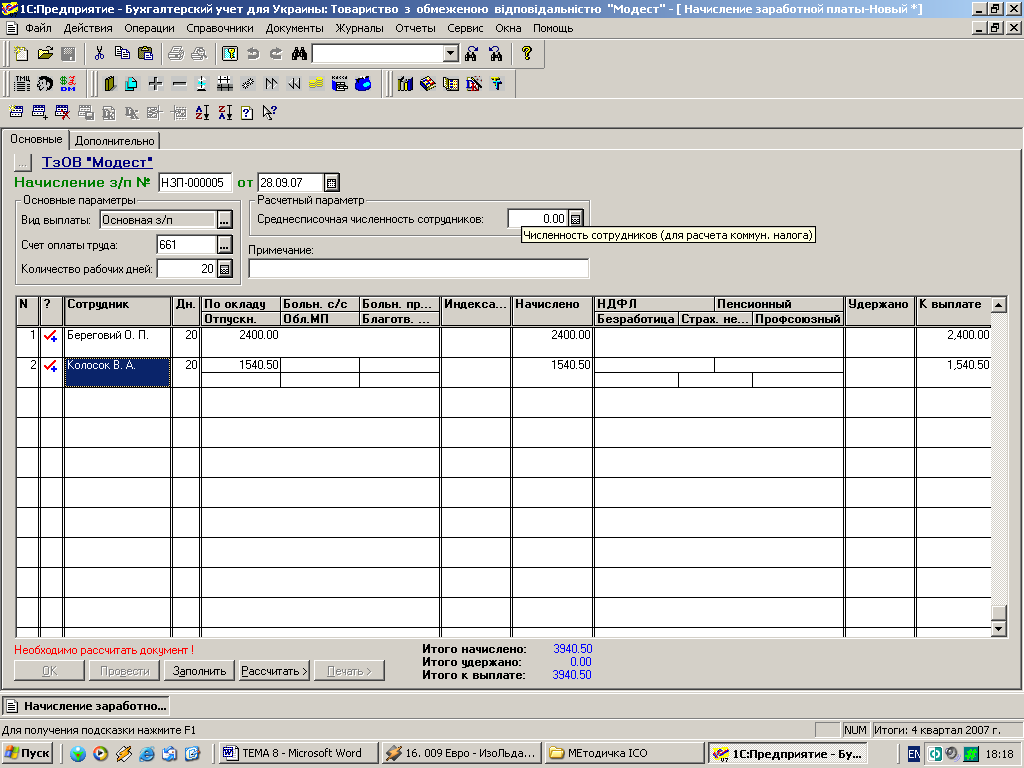Click the Paste clipboard icon
Image resolution: width=1024 pixels, height=768 pixels.
pos(146,54)
